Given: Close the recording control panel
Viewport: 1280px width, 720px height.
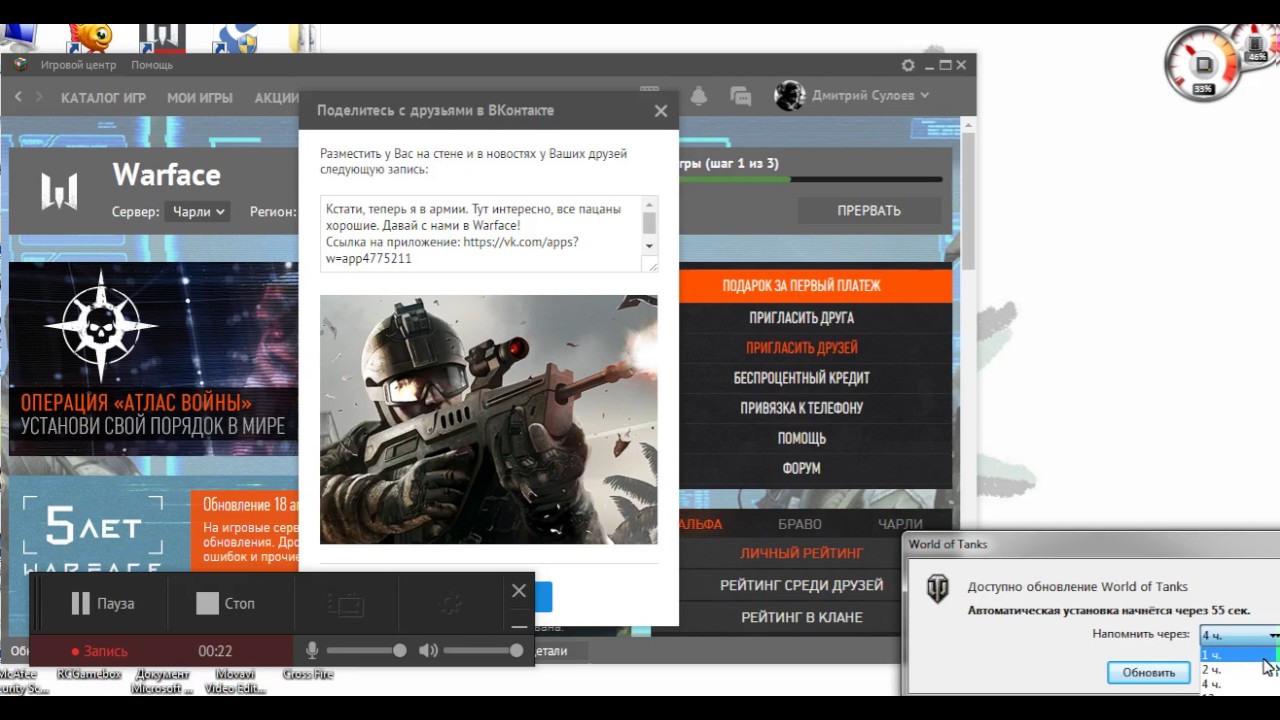Looking at the screenshot, I should (x=519, y=591).
